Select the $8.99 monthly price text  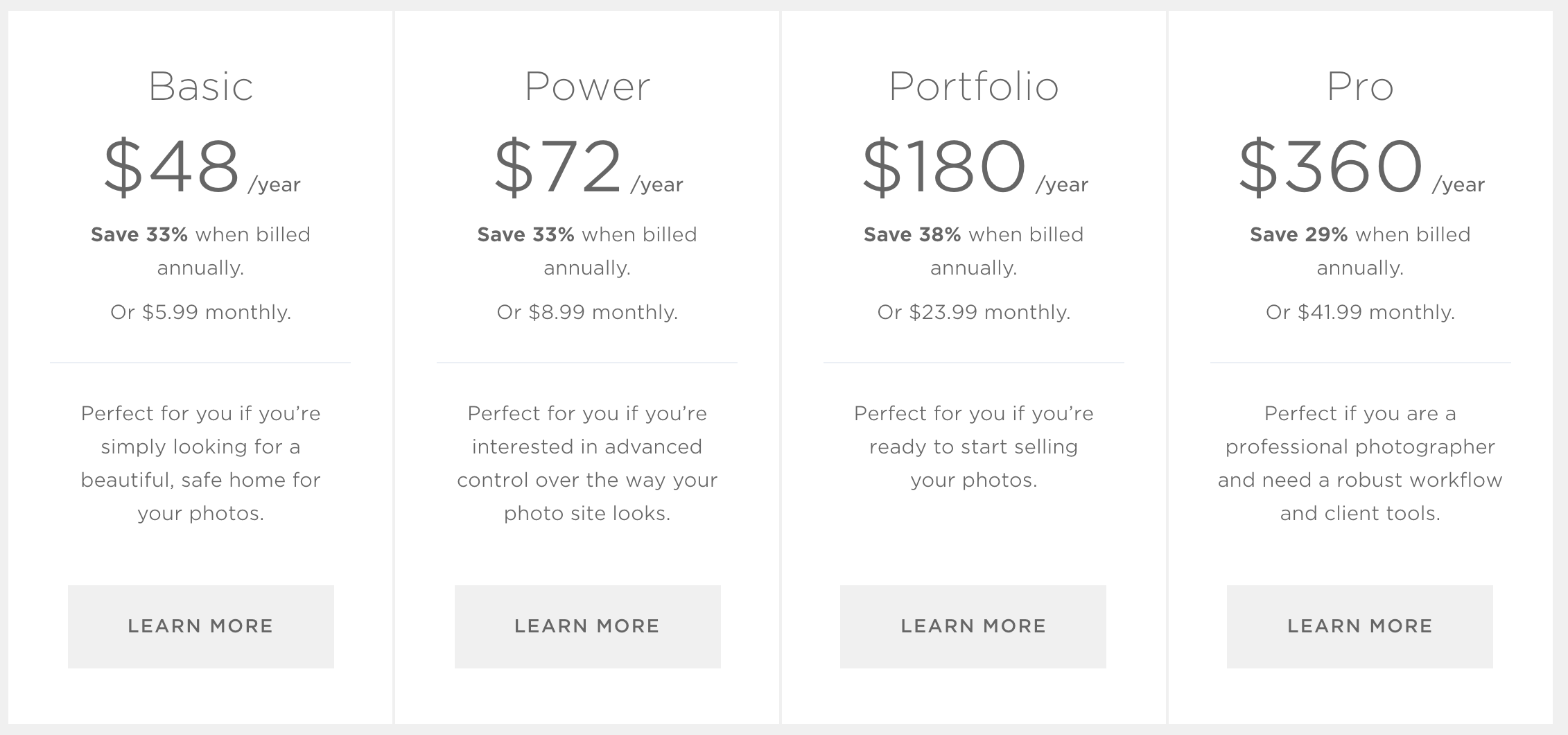point(587,312)
